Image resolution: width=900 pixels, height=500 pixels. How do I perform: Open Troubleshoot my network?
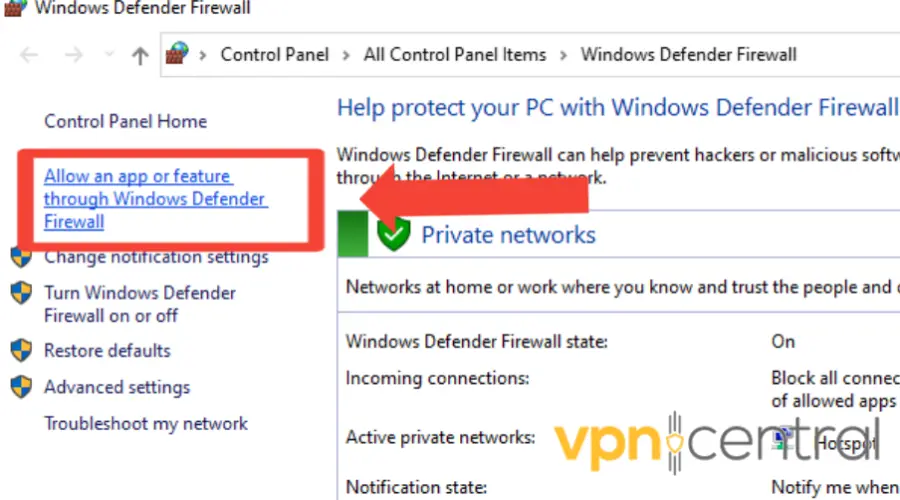pyautogui.click(x=145, y=423)
